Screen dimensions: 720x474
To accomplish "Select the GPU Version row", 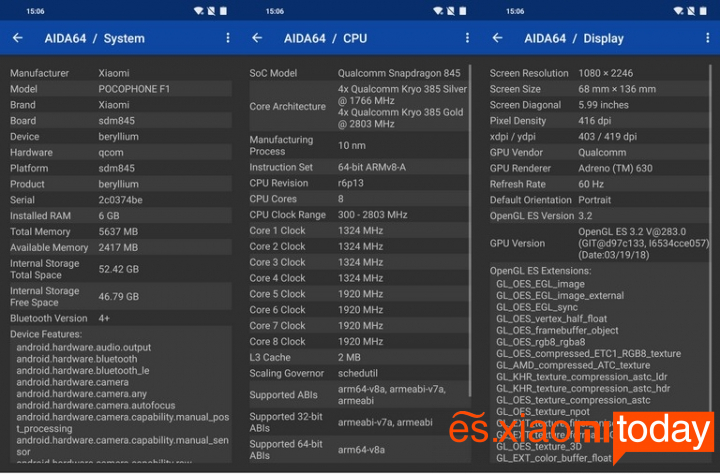I will [599, 243].
